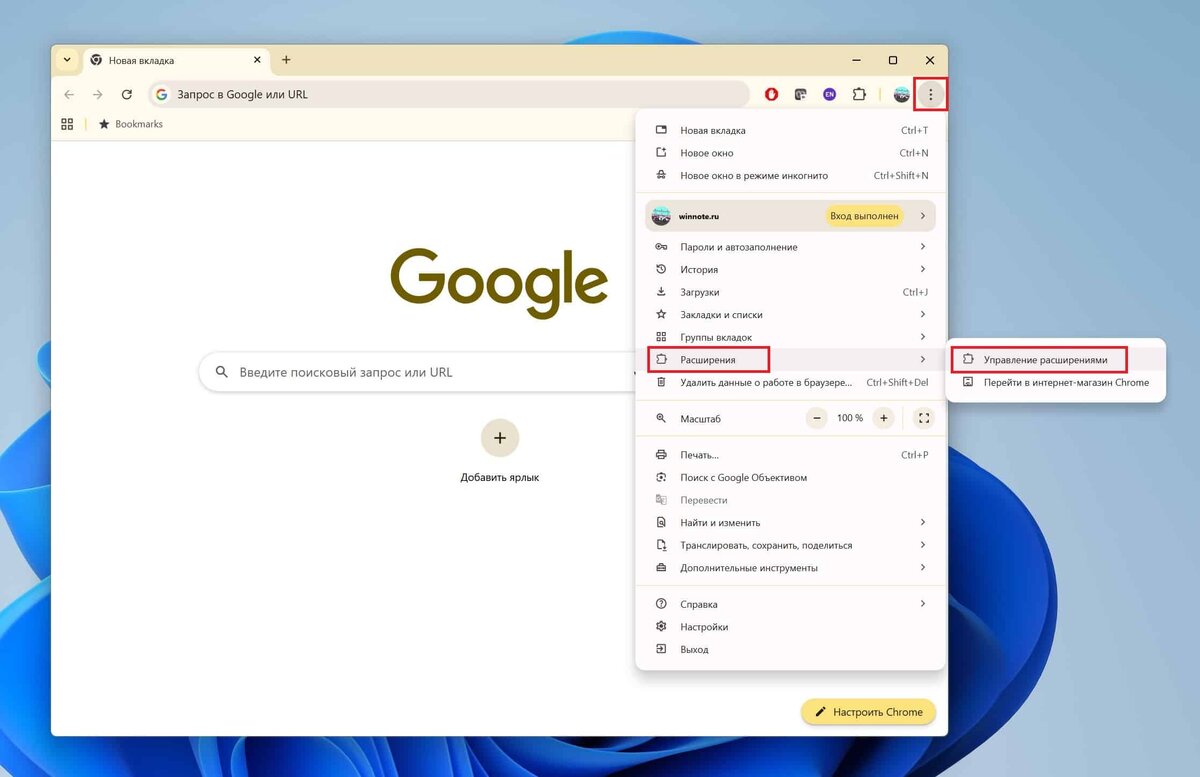Open Новое окно в режиме инкогнито
The height and width of the screenshot is (777, 1200).
click(x=790, y=176)
